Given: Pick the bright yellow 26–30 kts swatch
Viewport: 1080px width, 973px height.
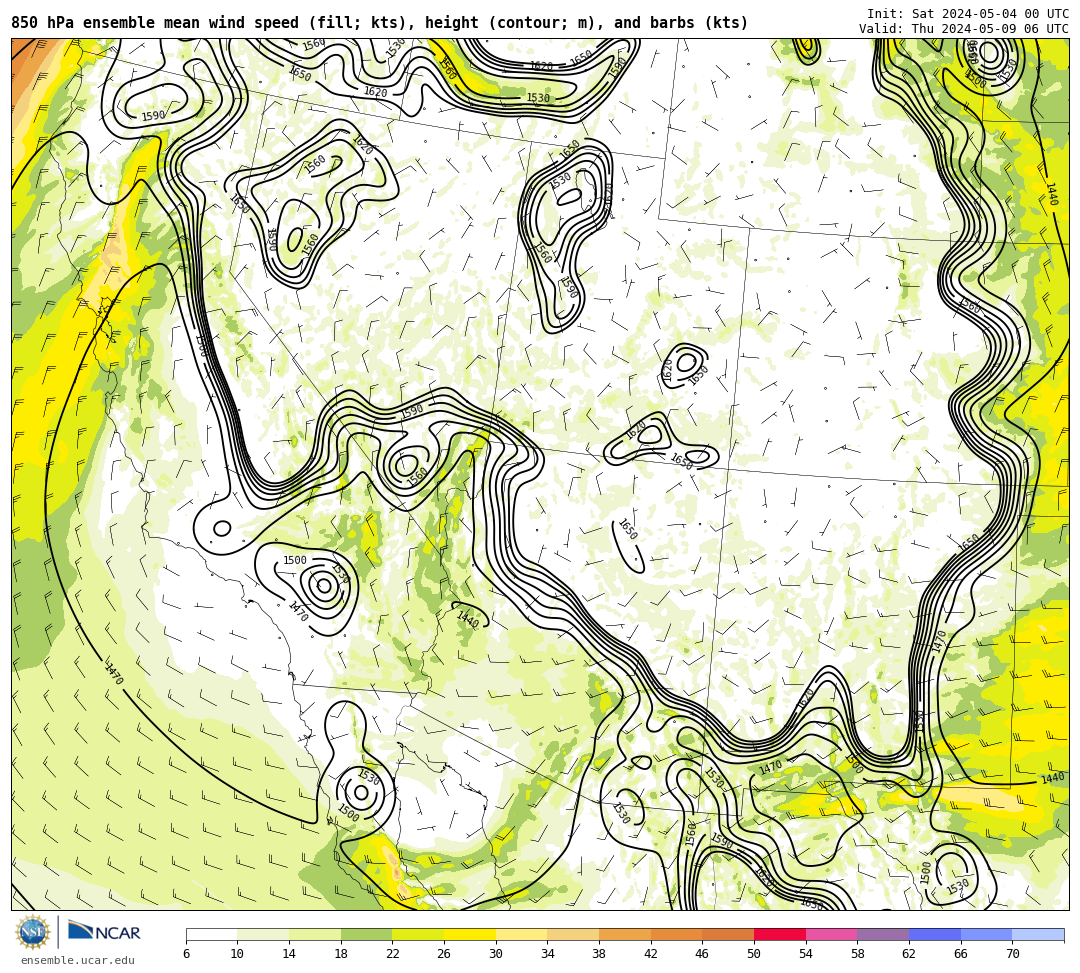Looking at the screenshot, I should pos(470,934).
